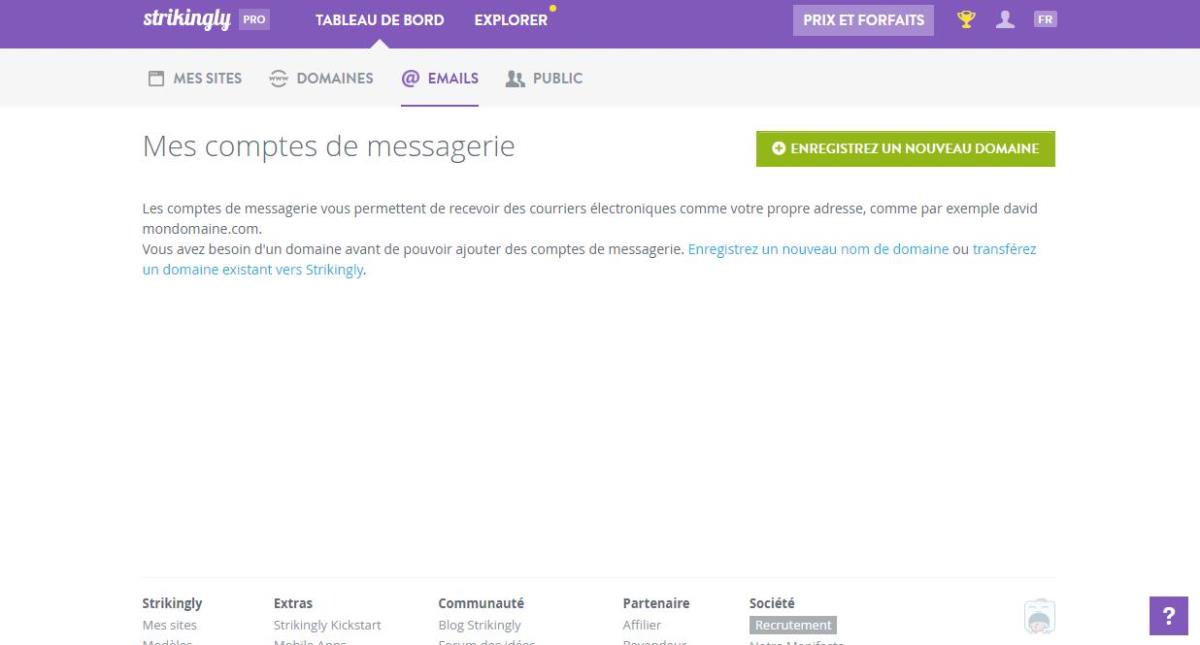The image size is (1200, 645).
Task: Open the user profile icon
Action: pyautogui.click(x=1006, y=20)
